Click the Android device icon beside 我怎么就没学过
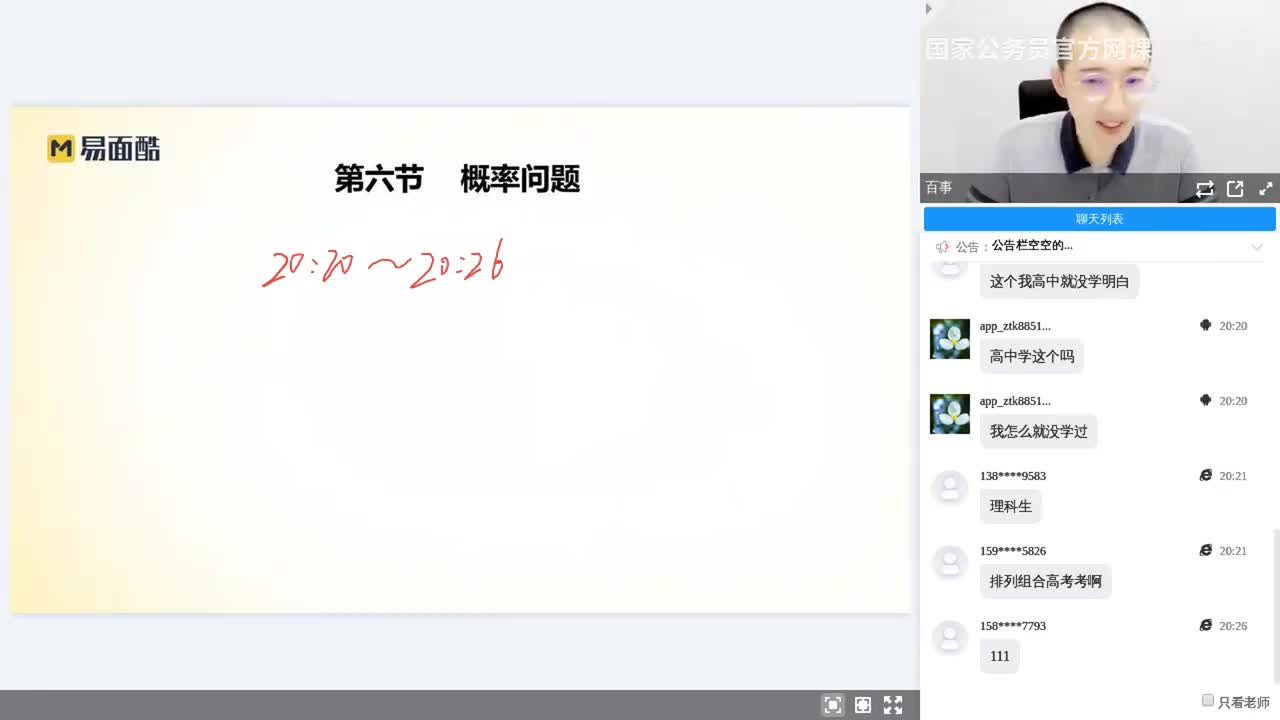The image size is (1280, 720). 1205,401
